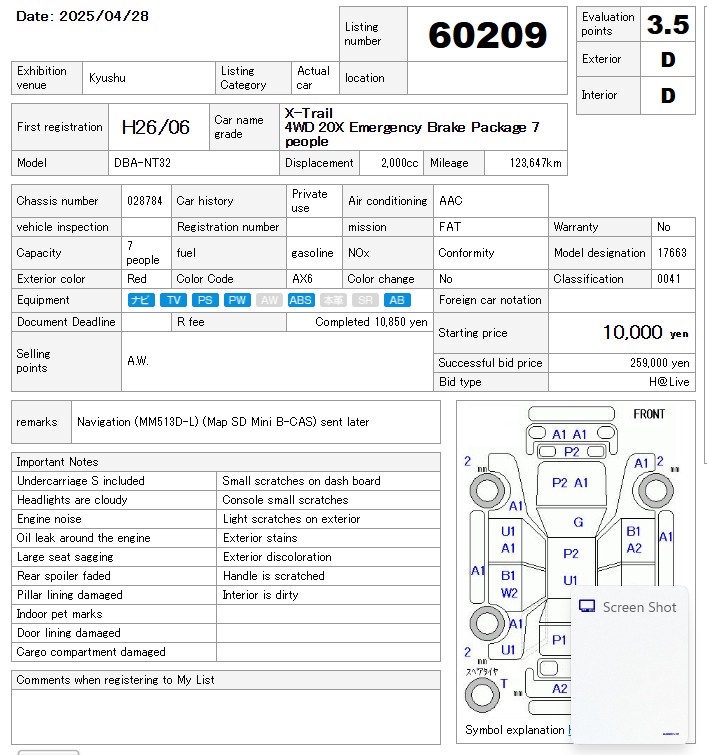
Task: Click the Interior is dirty note
Action: (261, 595)
